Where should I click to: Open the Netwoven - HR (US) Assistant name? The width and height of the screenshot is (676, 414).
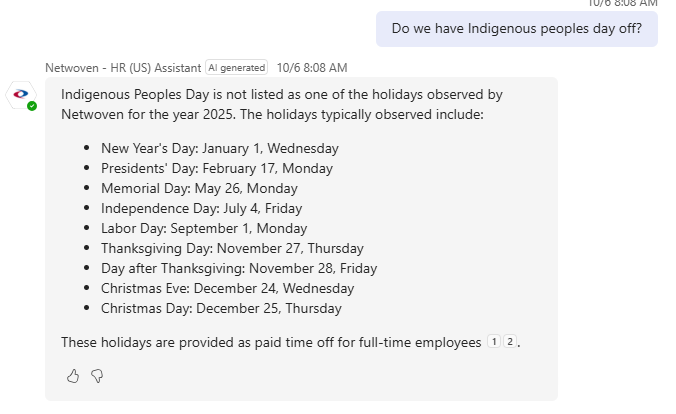[123, 68]
